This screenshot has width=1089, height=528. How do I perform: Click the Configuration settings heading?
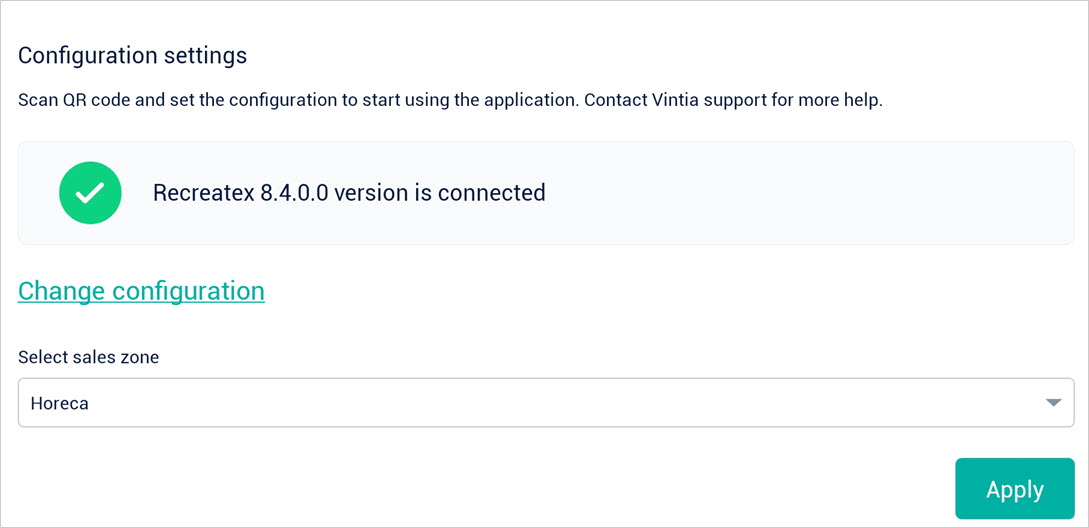click(x=132, y=55)
